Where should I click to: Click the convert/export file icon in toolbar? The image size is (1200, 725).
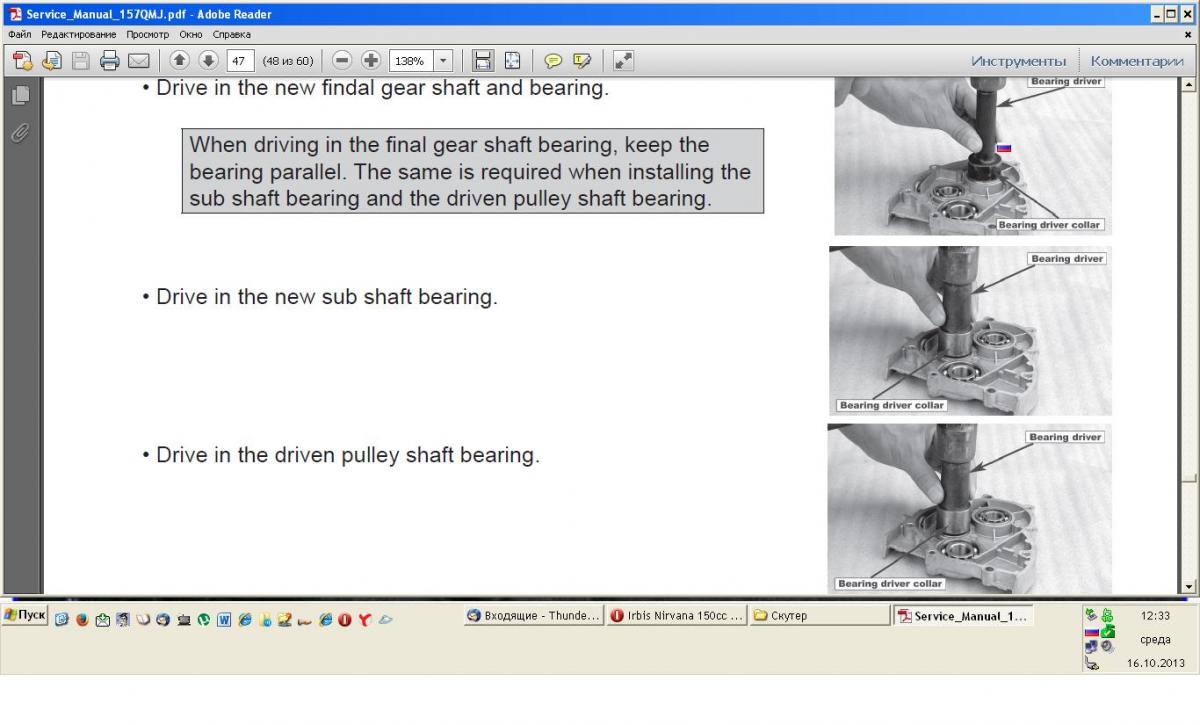click(x=51, y=60)
